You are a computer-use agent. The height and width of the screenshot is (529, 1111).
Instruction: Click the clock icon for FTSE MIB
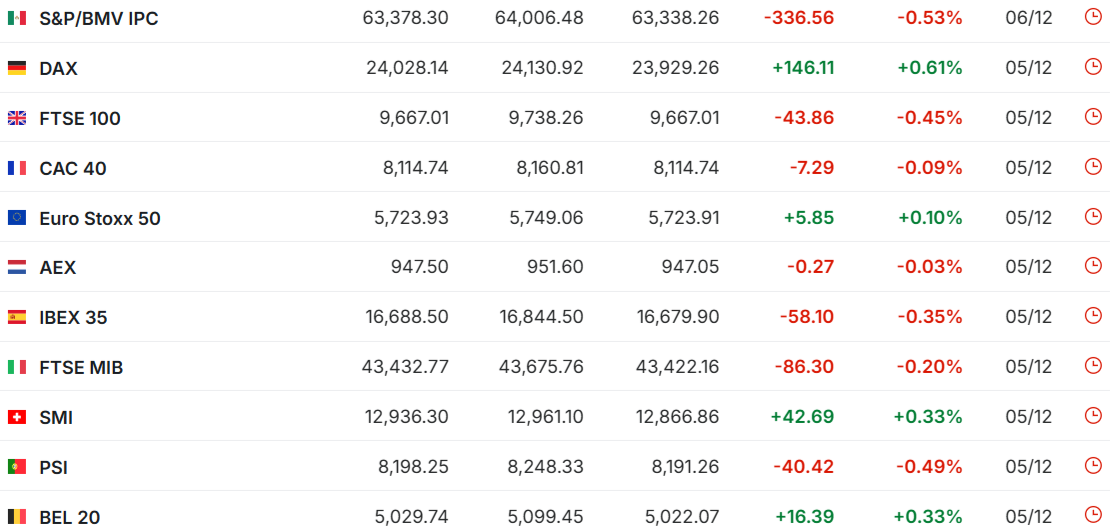[1093, 366]
